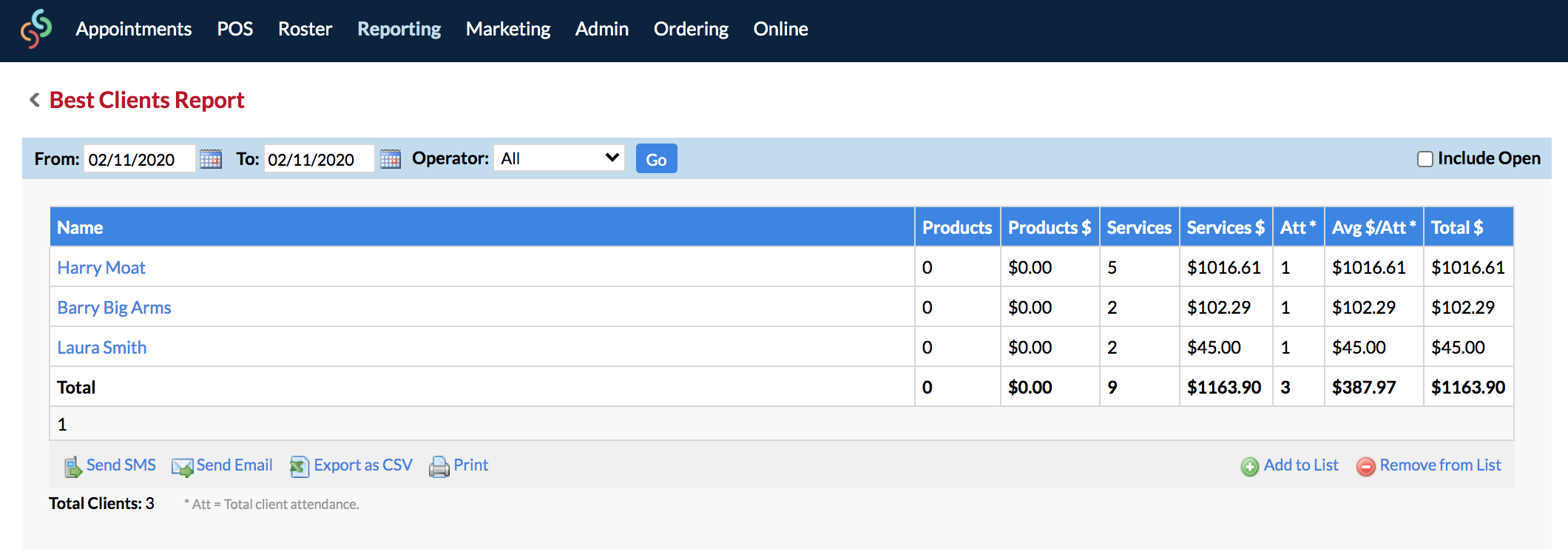Click the Services column header
Screen dimensions: 1568x549
coord(1139,227)
